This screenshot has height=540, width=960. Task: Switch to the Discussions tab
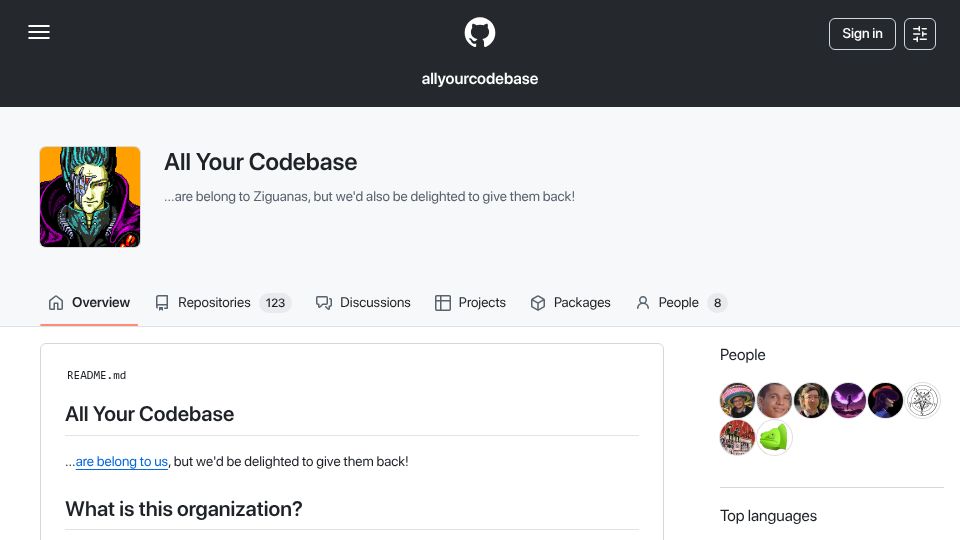click(x=363, y=302)
